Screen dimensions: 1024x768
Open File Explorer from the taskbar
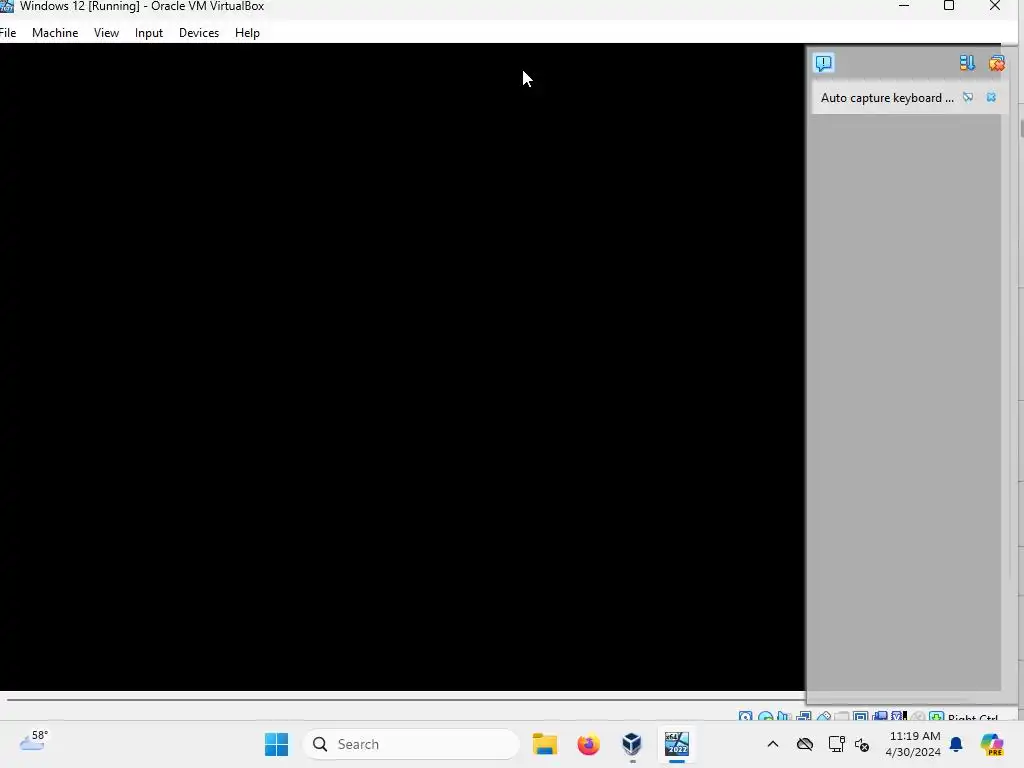pyautogui.click(x=545, y=744)
